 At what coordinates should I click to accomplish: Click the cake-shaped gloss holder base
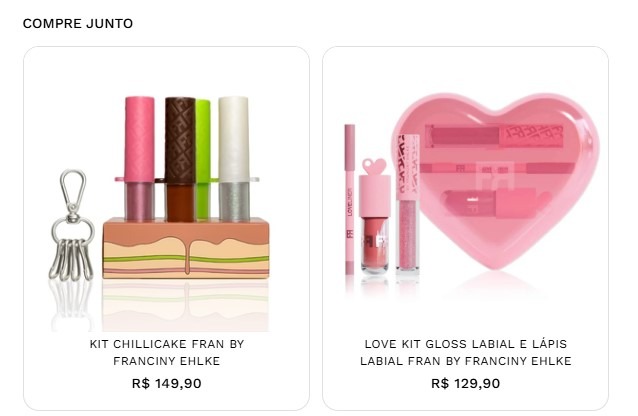[x=186, y=248]
